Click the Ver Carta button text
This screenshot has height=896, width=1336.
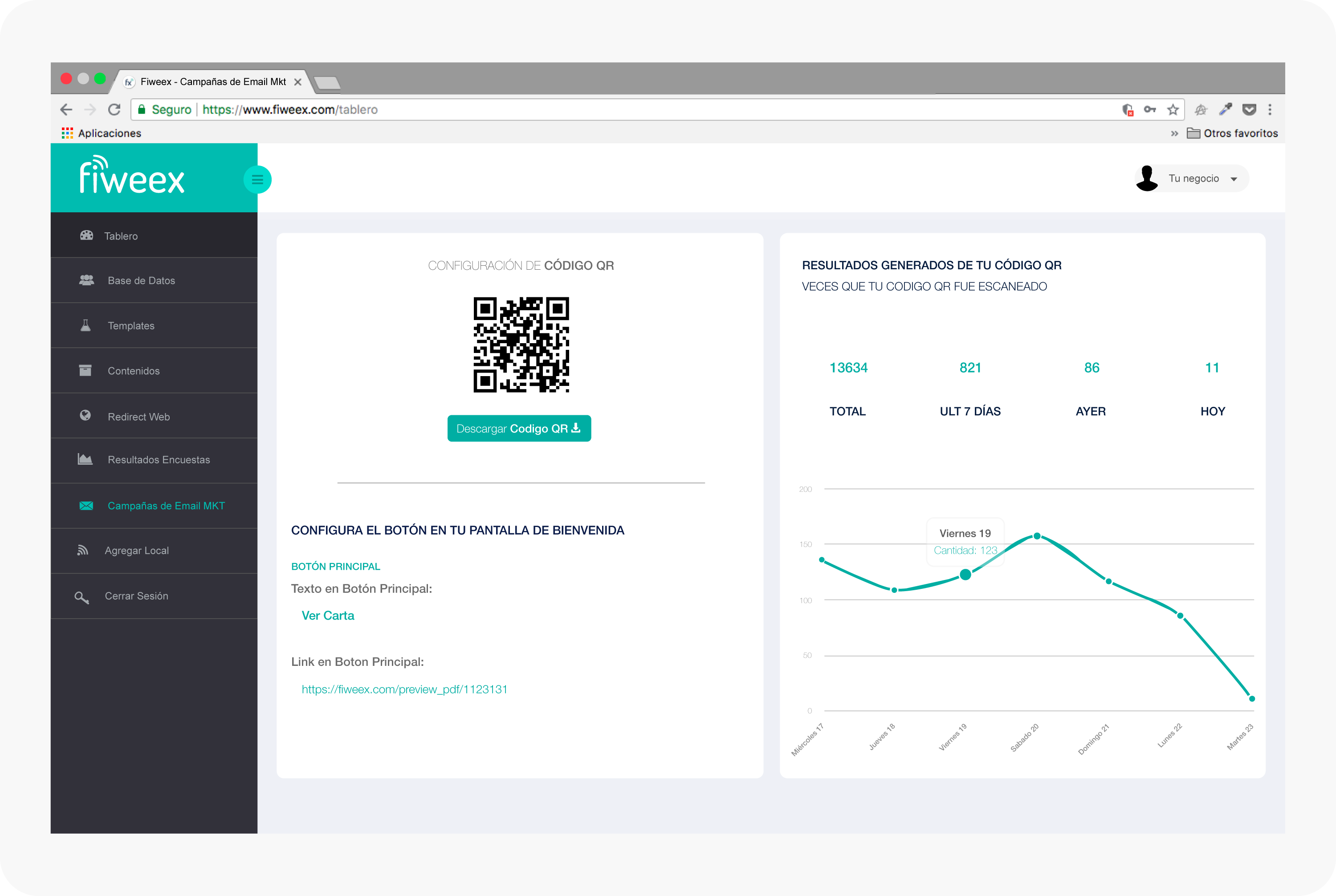click(328, 616)
